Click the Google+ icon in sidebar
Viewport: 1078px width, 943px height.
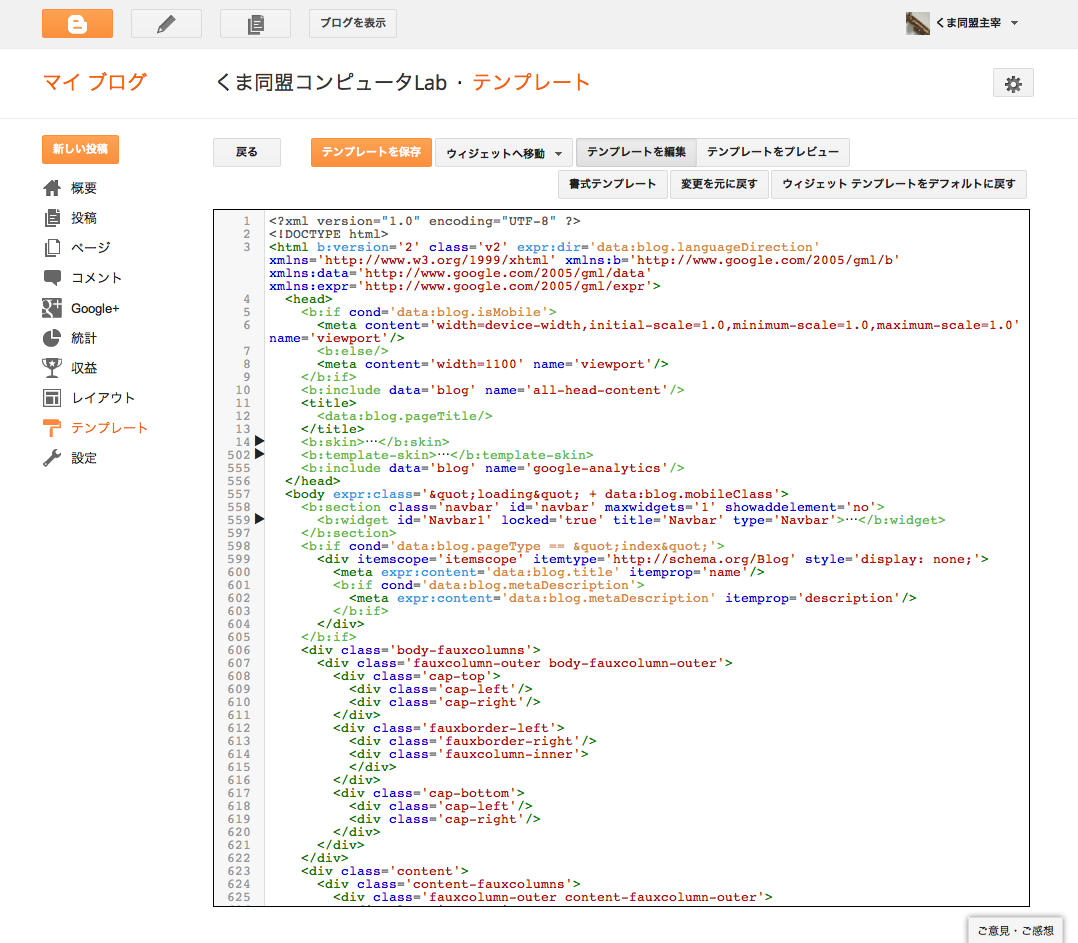pos(52,308)
